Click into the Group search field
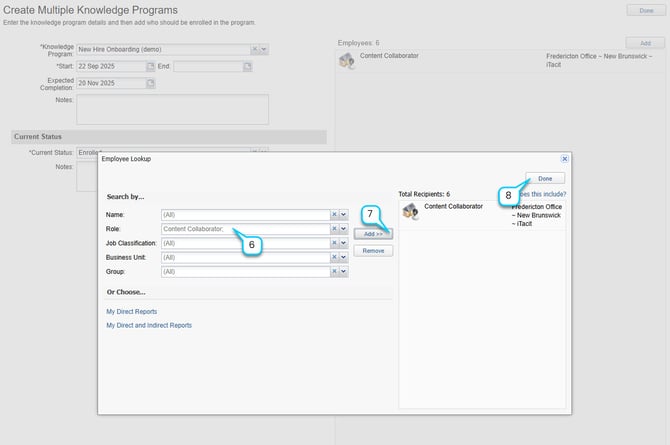 (x=245, y=271)
